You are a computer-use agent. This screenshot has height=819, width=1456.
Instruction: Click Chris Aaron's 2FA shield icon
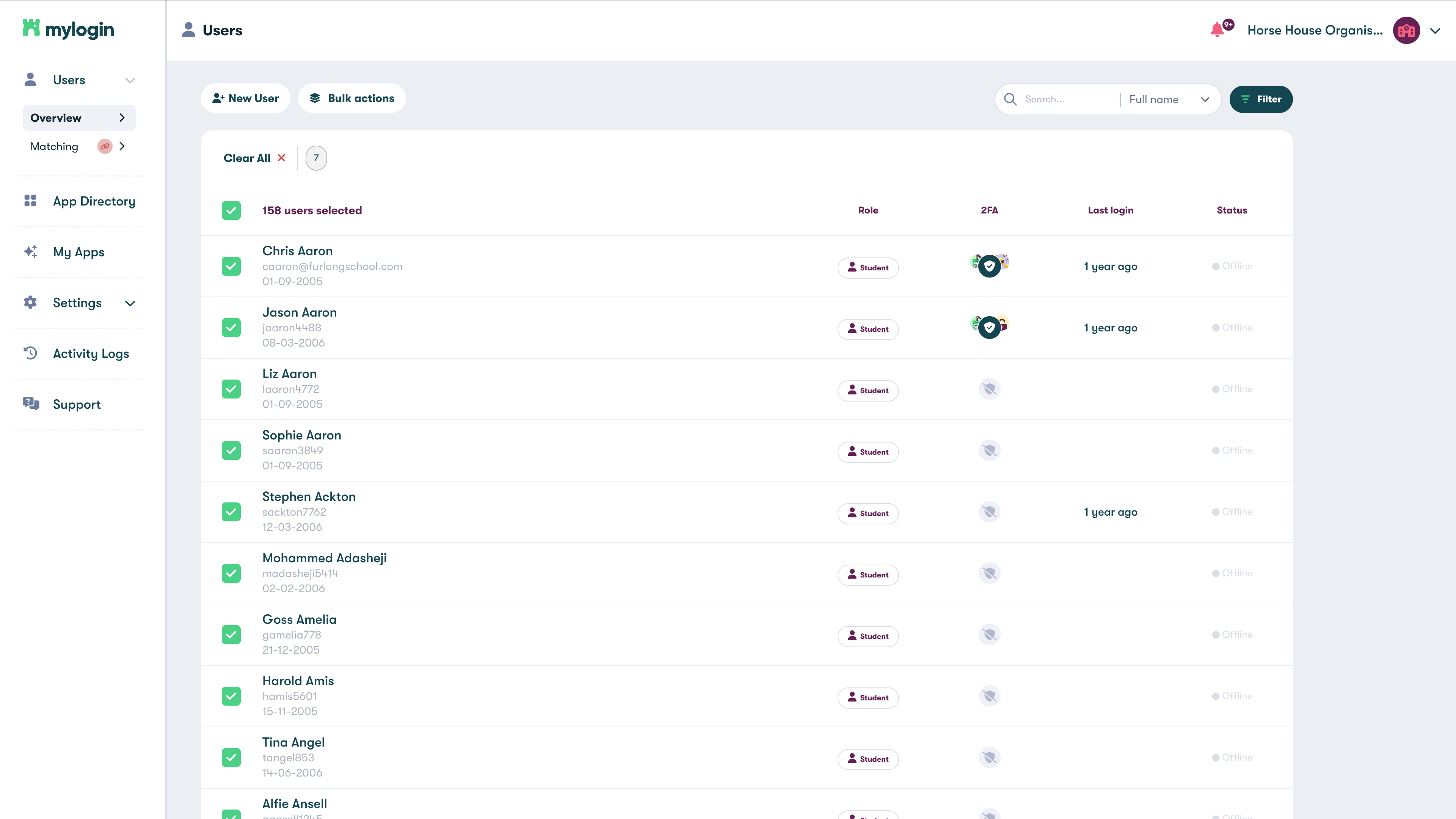click(989, 266)
